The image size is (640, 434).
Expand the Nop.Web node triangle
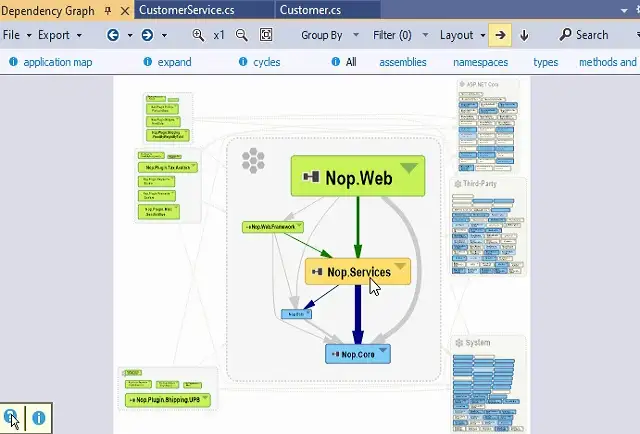point(408,168)
